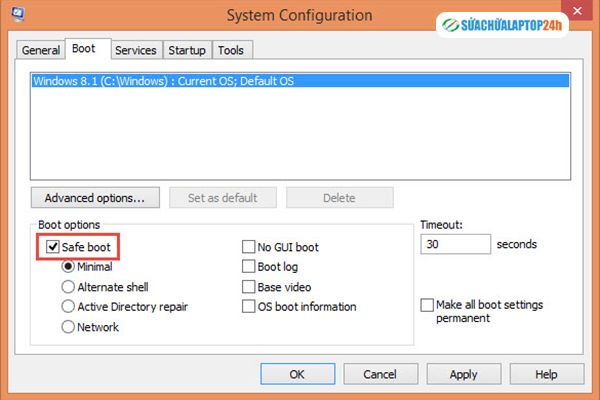
Task: Enable the No GUI boot checkbox
Action: pyautogui.click(x=248, y=247)
